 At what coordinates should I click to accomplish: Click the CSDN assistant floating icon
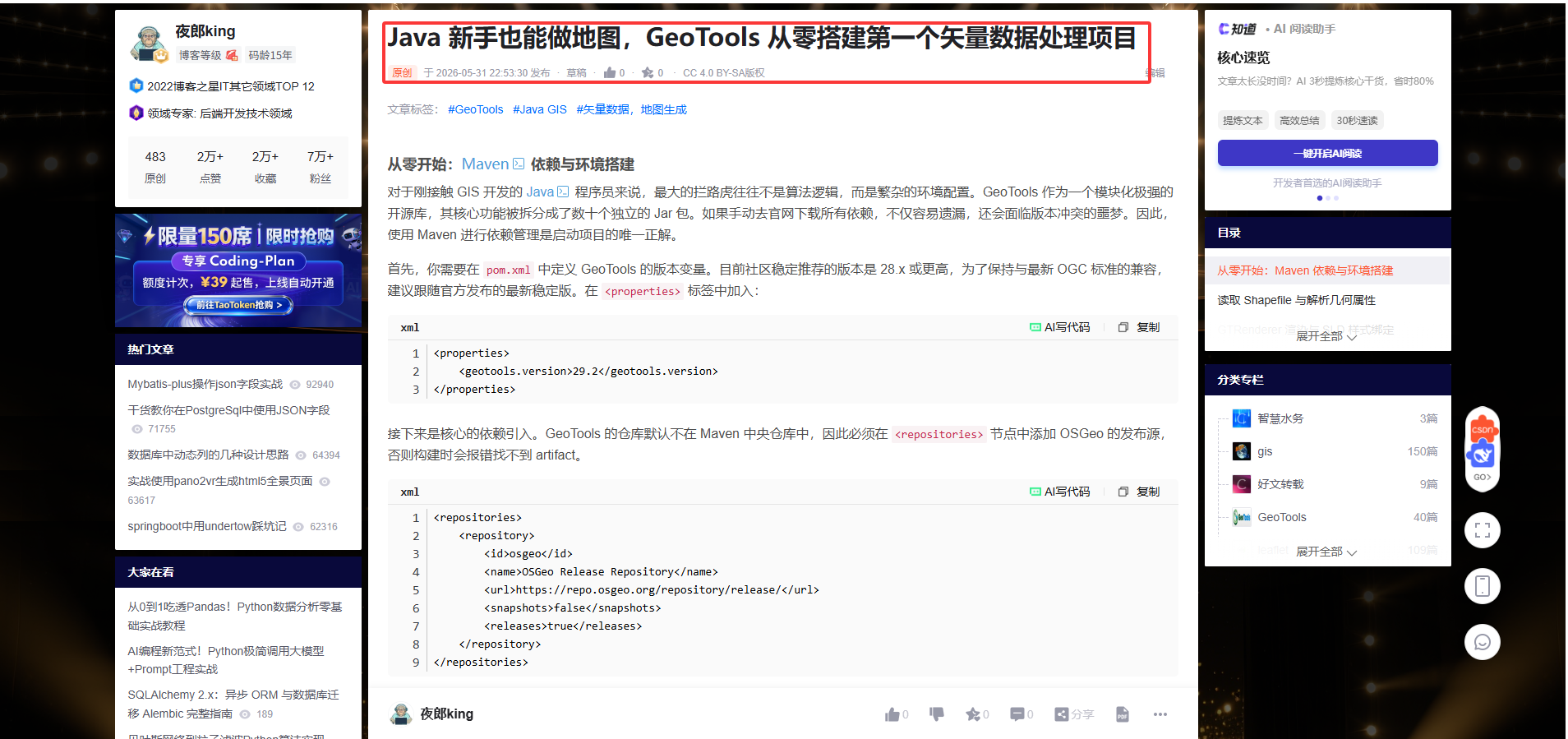(x=1483, y=449)
